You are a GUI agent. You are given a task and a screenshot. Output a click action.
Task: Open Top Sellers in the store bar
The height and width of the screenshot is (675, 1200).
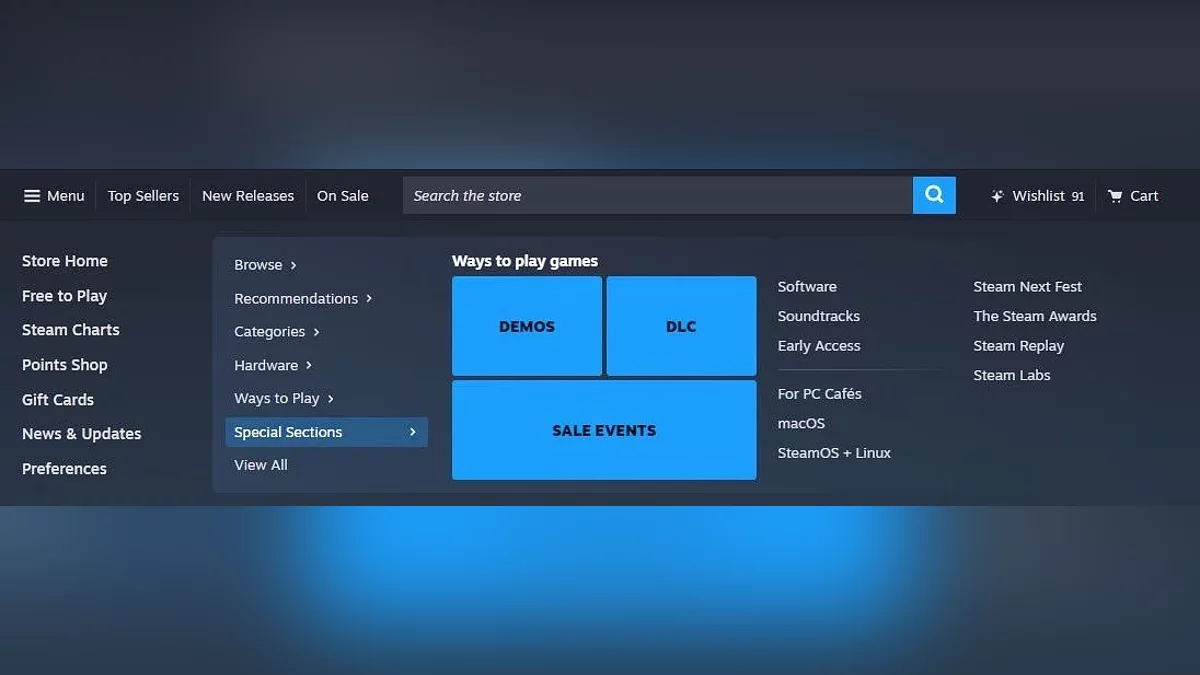[x=143, y=196]
